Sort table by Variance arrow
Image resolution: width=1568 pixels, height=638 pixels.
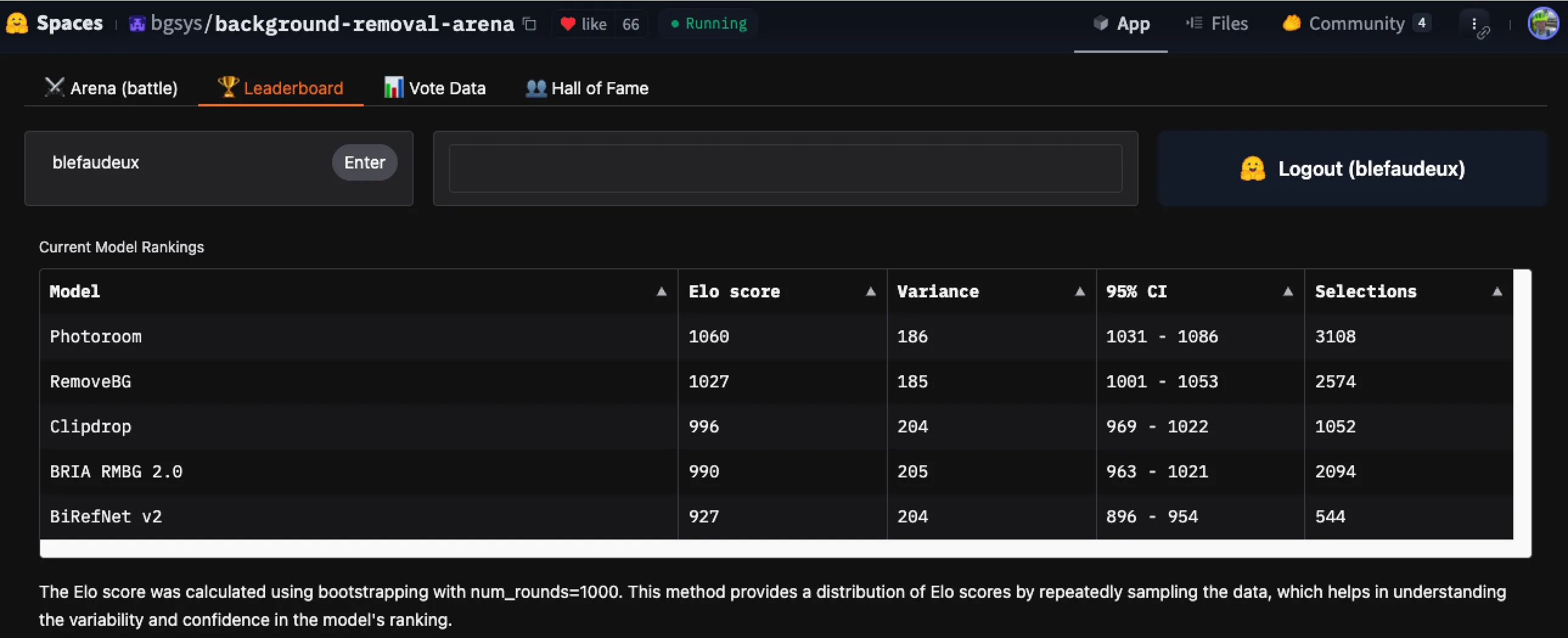1080,291
